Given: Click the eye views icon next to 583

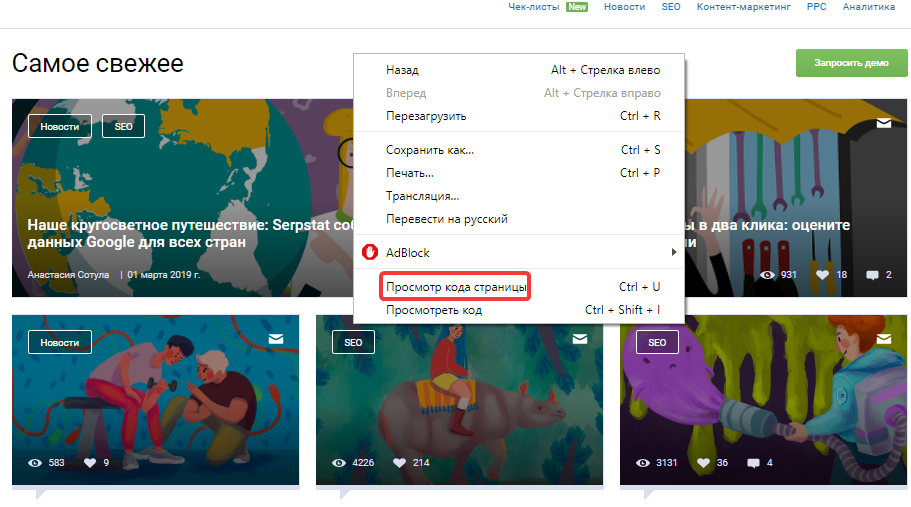Looking at the screenshot, I should point(35,463).
